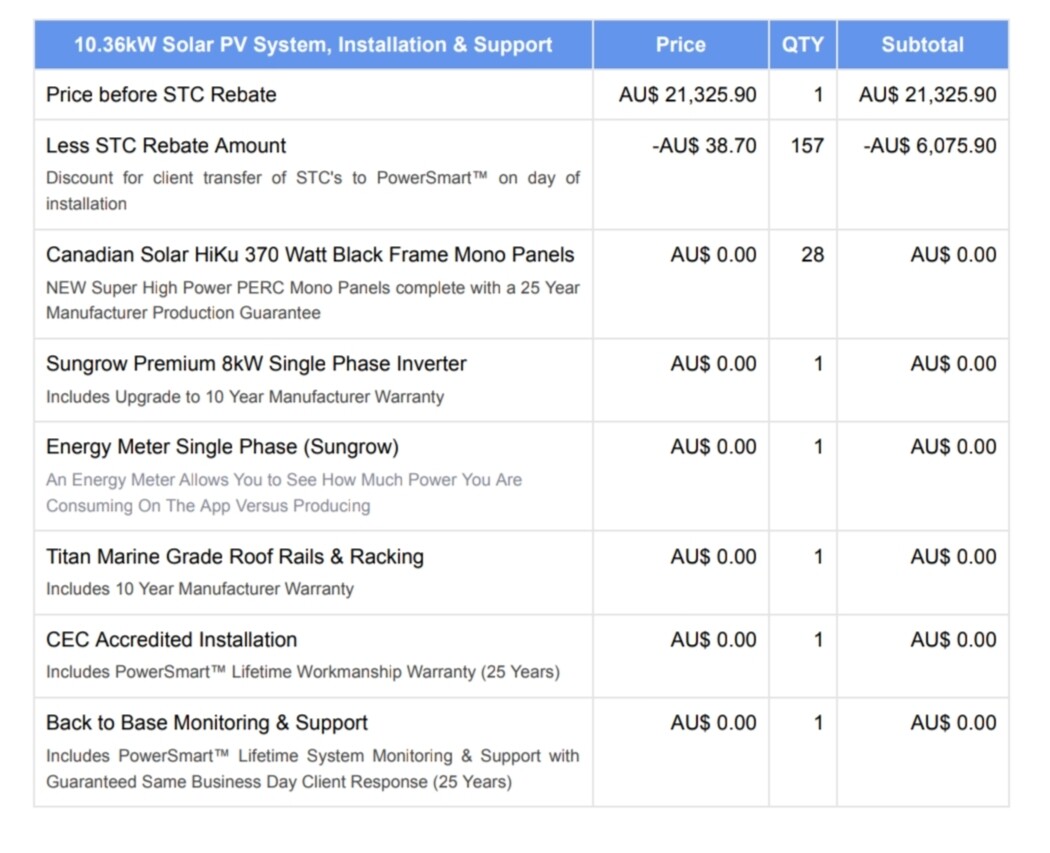Viewport: 1050px width, 853px height.
Task: Click the quantity '1' in the Energy Meter row
Action: click(x=818, y=447)
